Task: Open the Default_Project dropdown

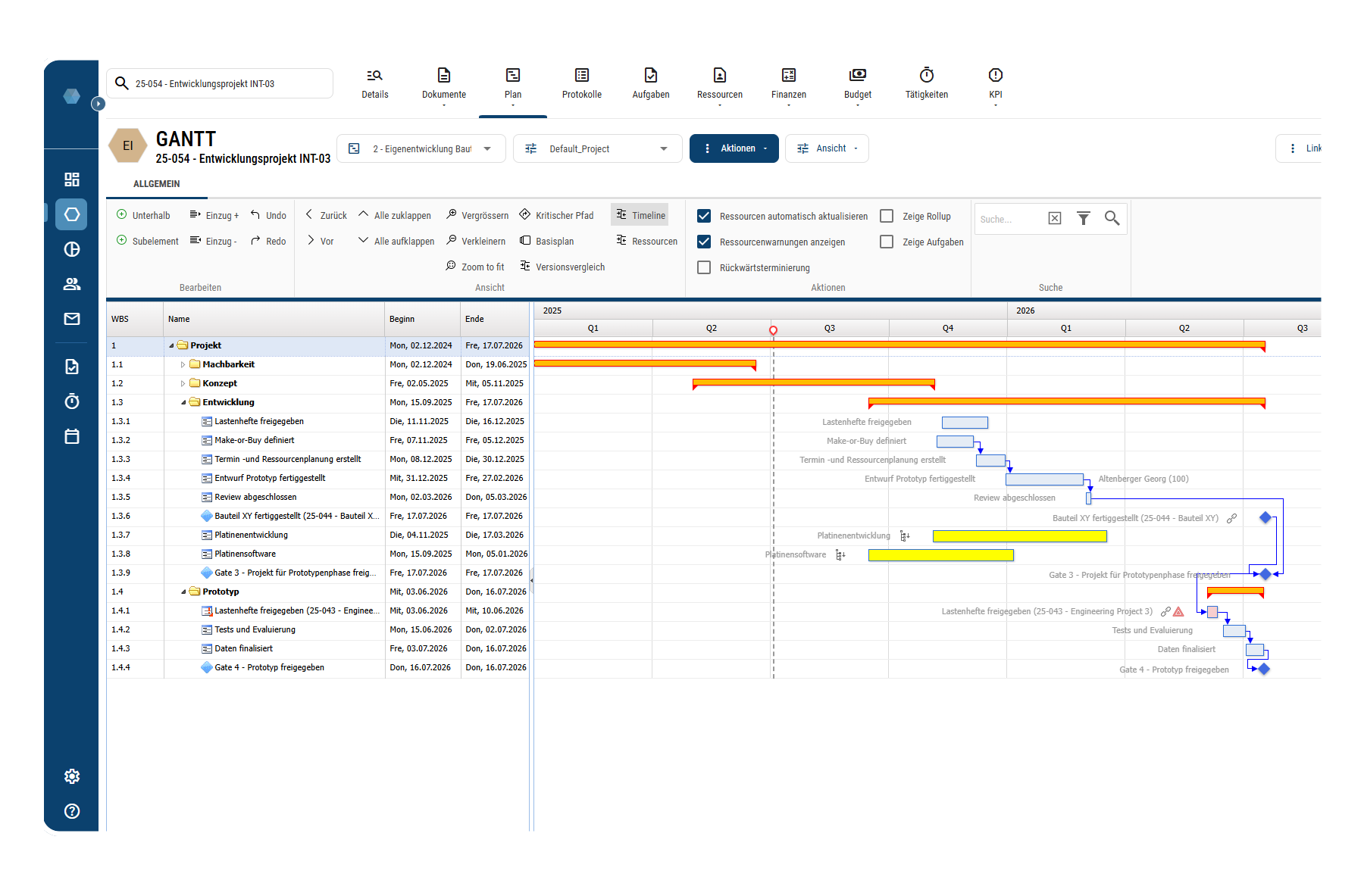Action: (x=597, y=149)
